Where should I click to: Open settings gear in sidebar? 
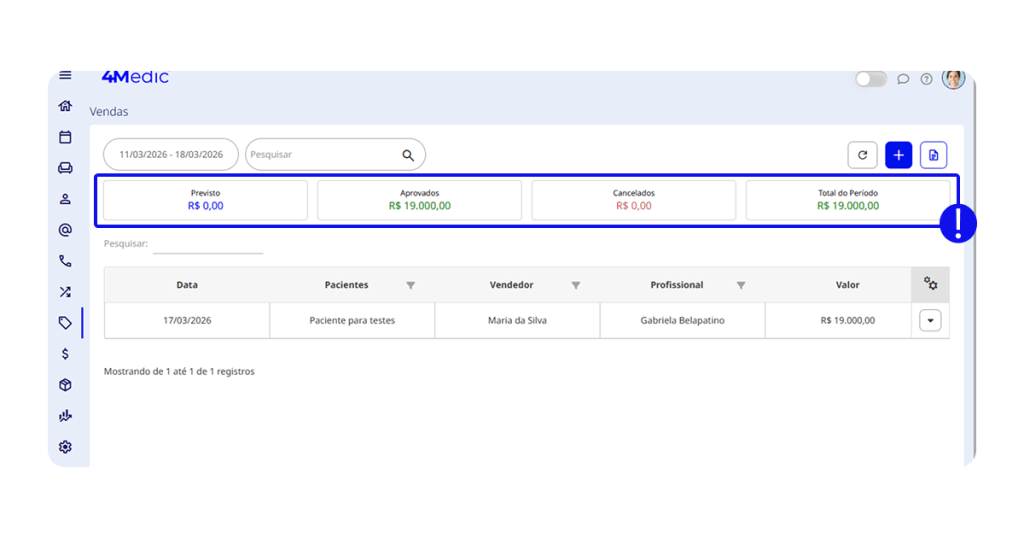click(65, 447)
